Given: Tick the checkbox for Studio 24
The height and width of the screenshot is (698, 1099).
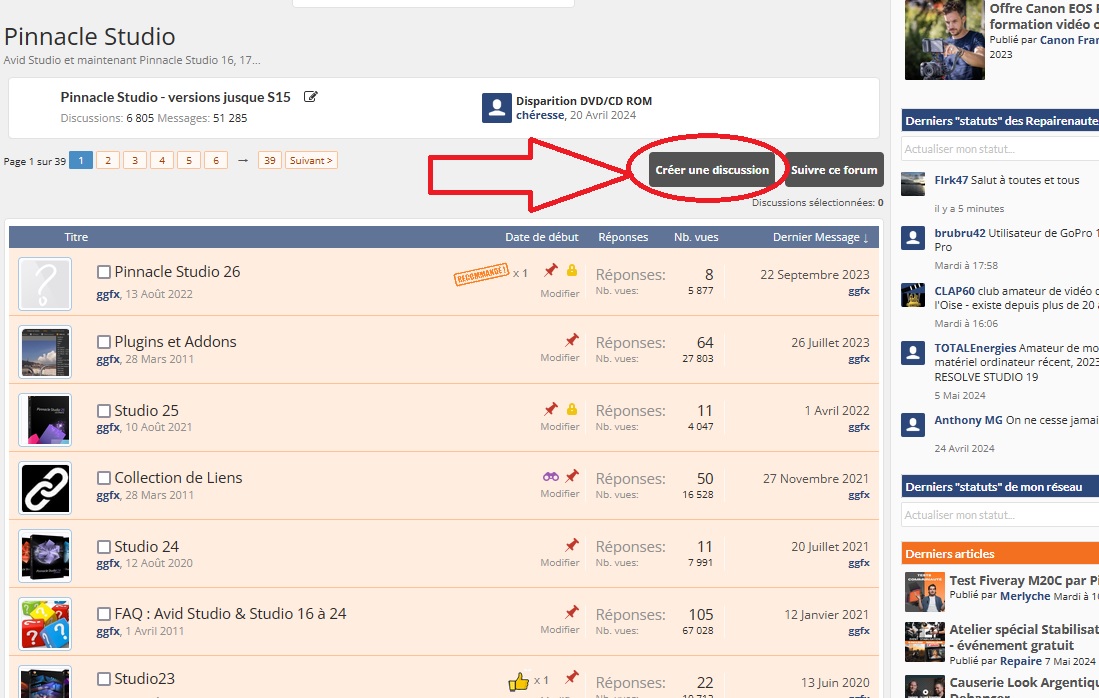Looking at the screenshot, I should 104,547.
